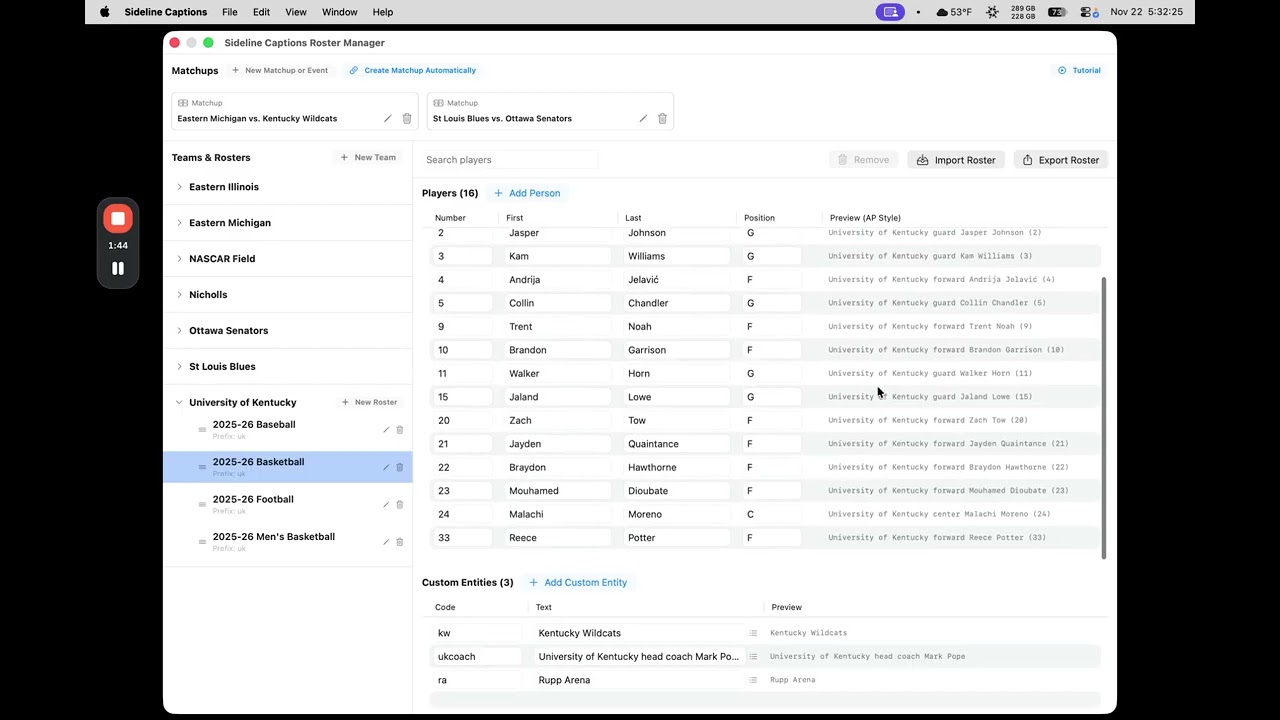Click the weather 53°F menu bar item
This screenshot has height=720, width=1280.
pos(954,12)
